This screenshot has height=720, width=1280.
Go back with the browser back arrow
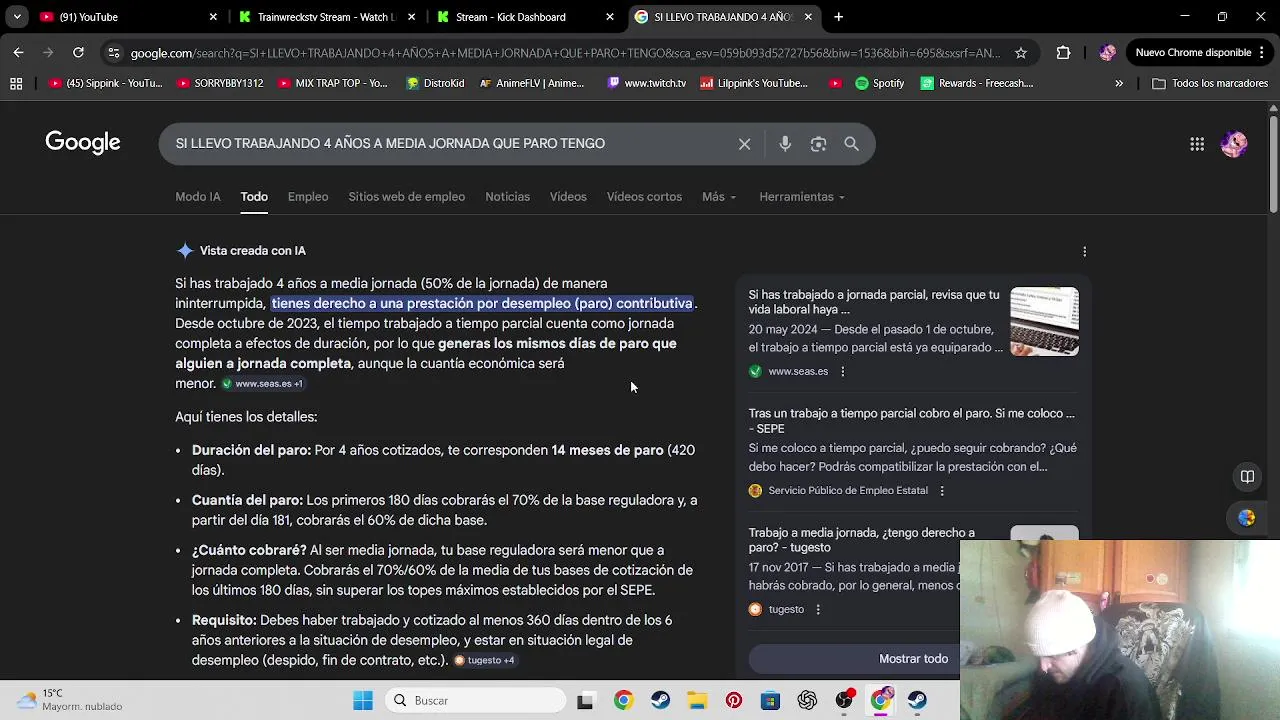tap(18, 52)
